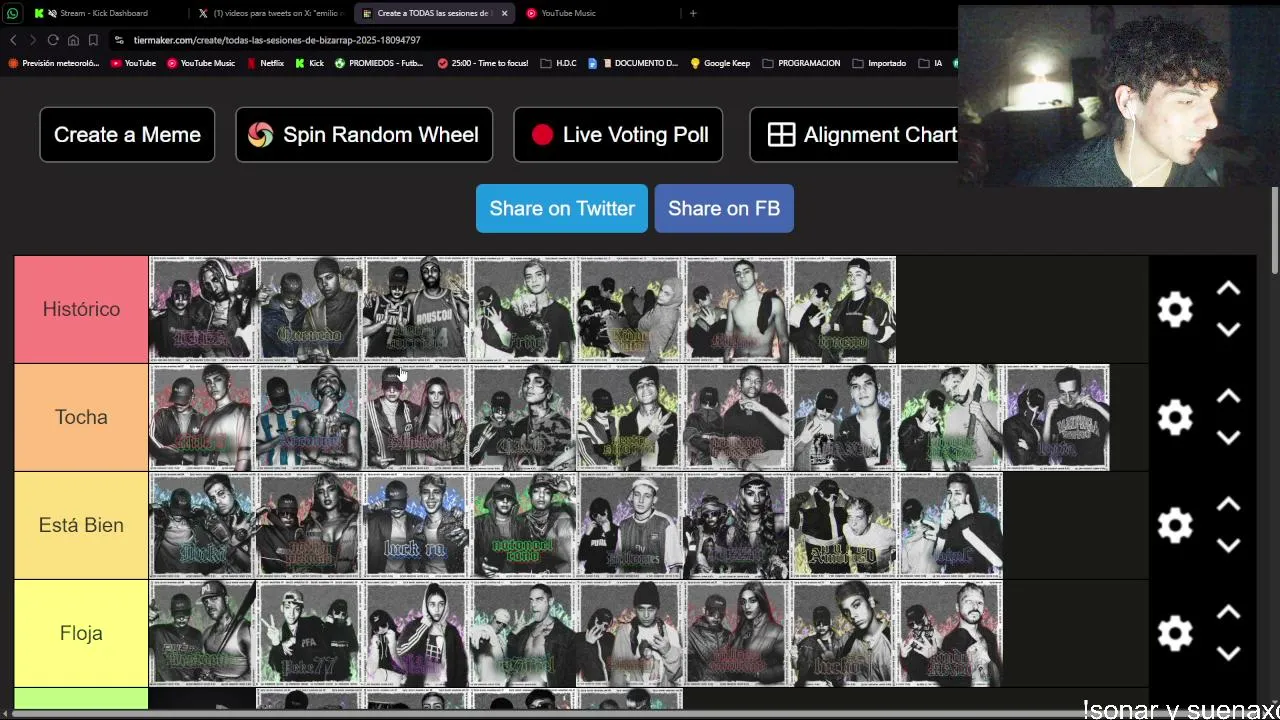
Task: Move the Está Bien tier up
Action: [x=1228, y=505]
